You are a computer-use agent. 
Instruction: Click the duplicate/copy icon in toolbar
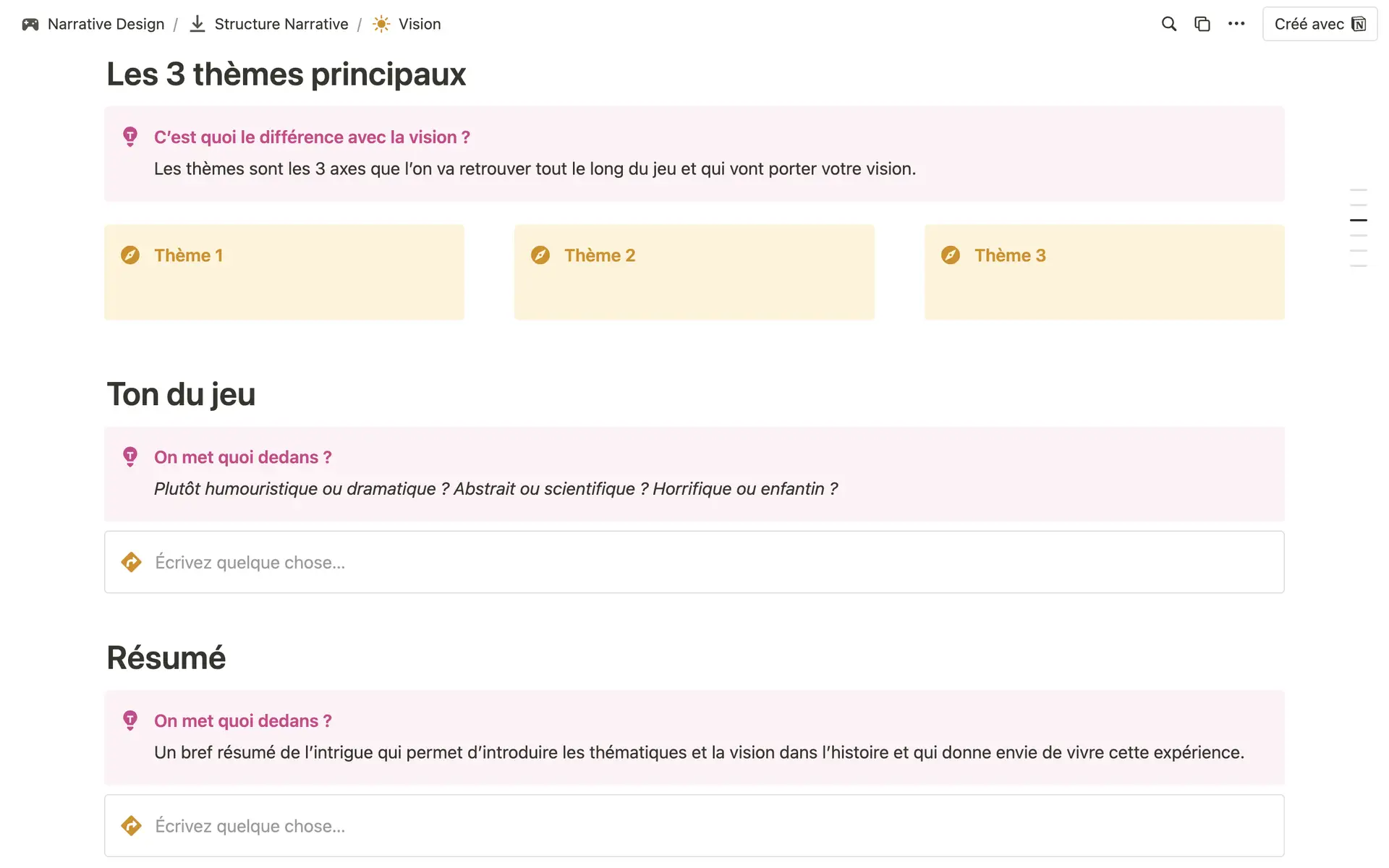tap(1202, 23)
